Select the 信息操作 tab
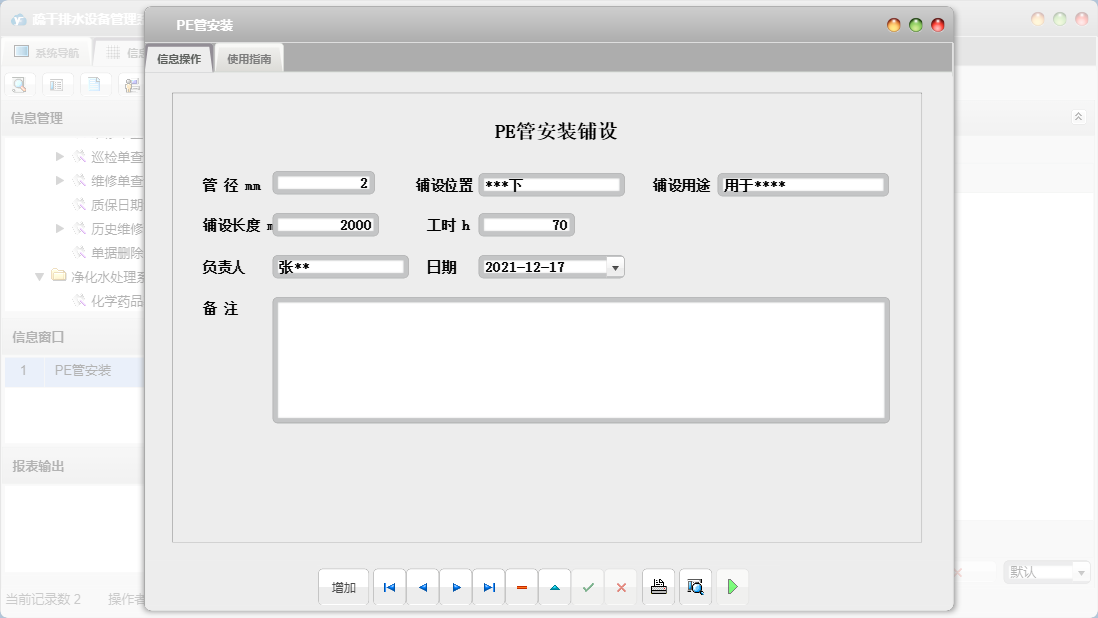This screenshot has width=1098, height=618. click(180, 57)
